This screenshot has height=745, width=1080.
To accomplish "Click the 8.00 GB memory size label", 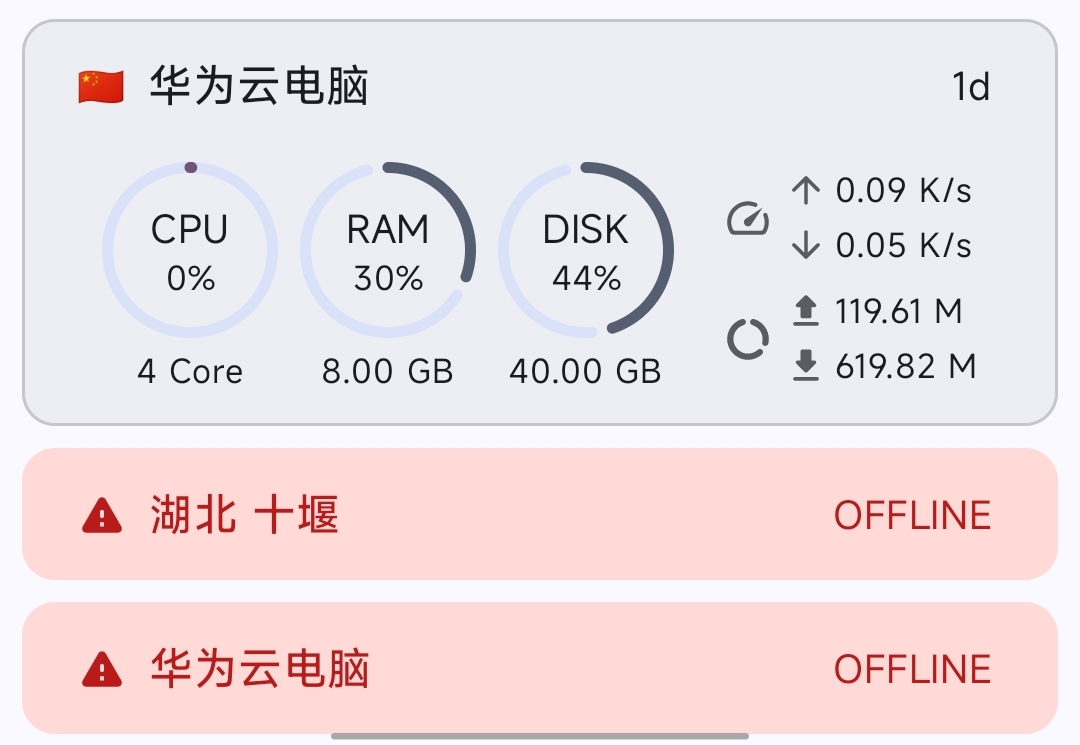I will point(388,372).
